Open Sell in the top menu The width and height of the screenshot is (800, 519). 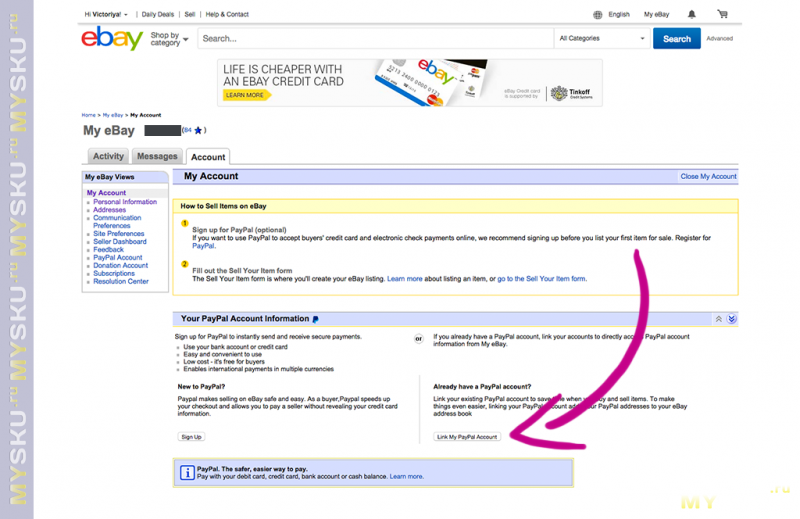pos(190,14)
